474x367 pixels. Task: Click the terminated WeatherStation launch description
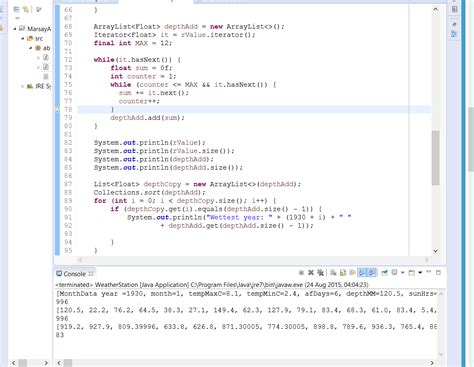[212, 285]
